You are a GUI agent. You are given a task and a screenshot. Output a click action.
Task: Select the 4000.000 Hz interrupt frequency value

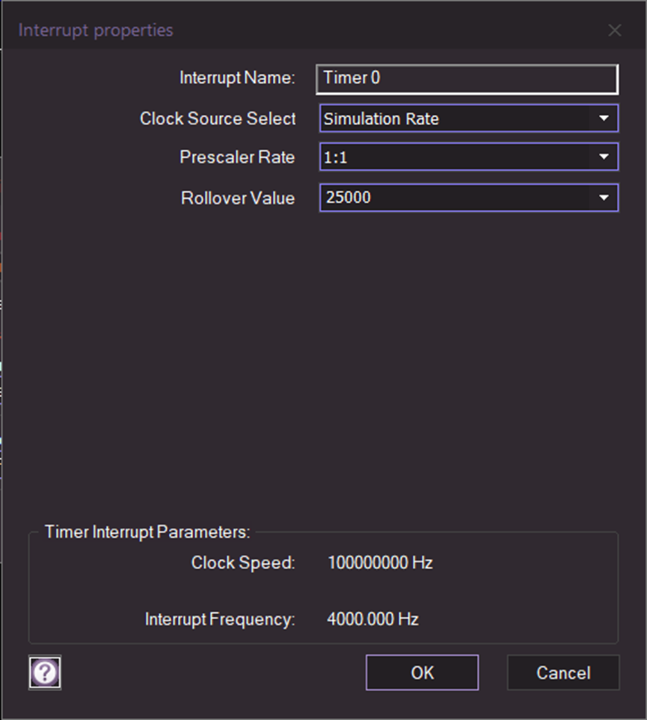click(x=372, y=619)
